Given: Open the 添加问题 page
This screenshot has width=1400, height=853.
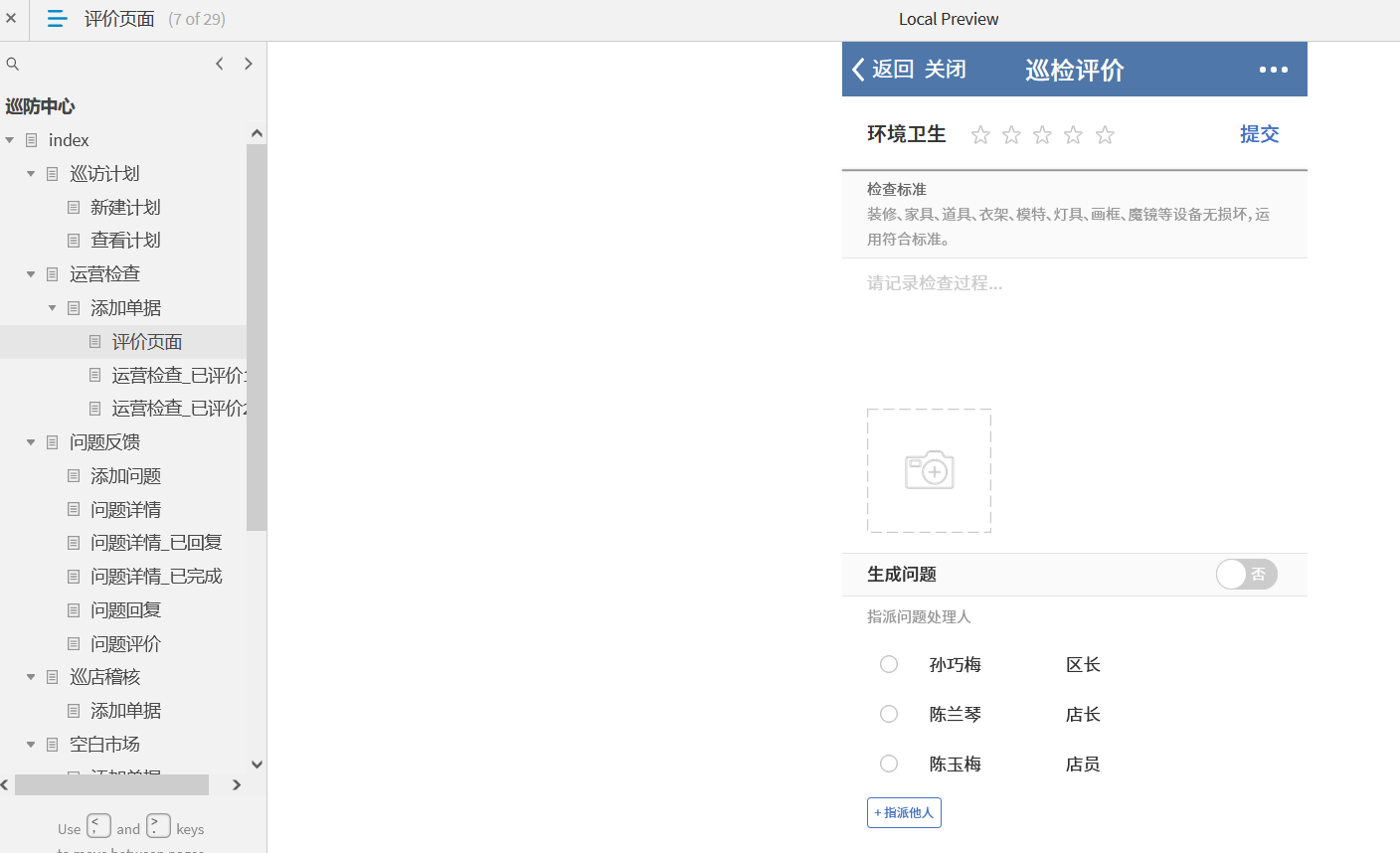Looking at the screenshot, I should click(x=125, y=476).
